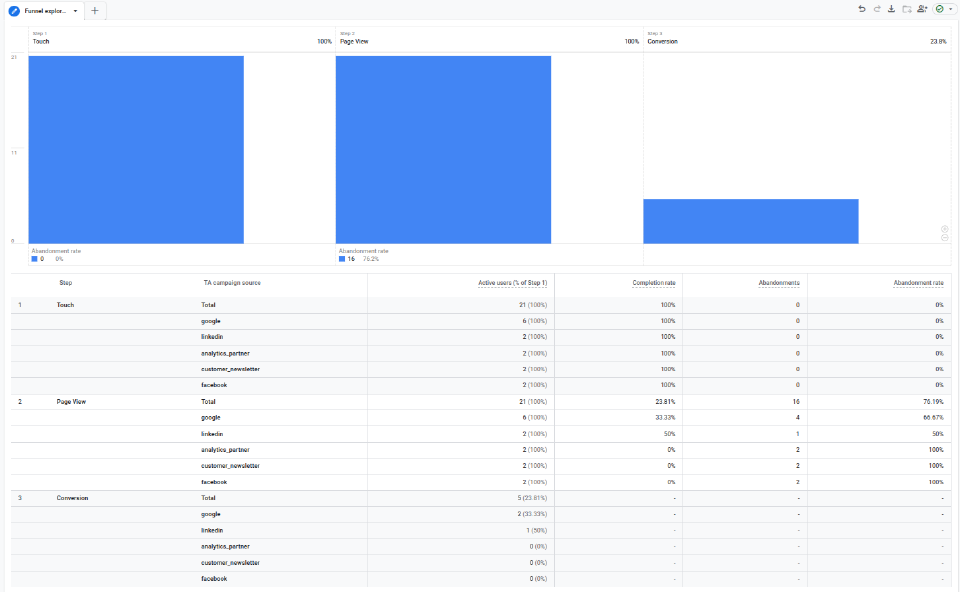Click analytics_partner under the Touch step
This screenshot has height=592, width=960.
pyautogui.click(x=225, y=353)
